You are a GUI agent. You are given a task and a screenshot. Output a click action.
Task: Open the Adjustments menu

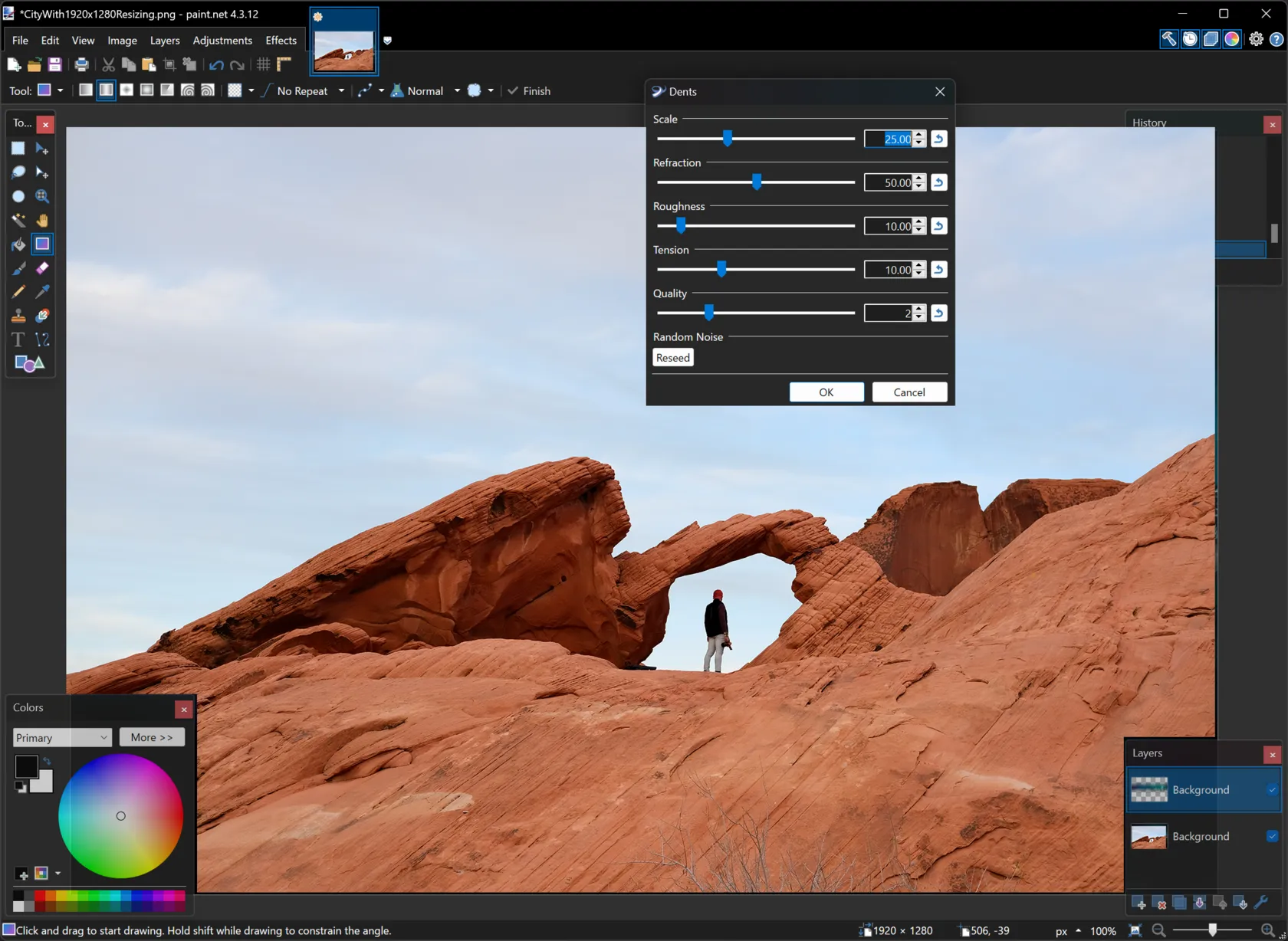[x=222, y=40]
